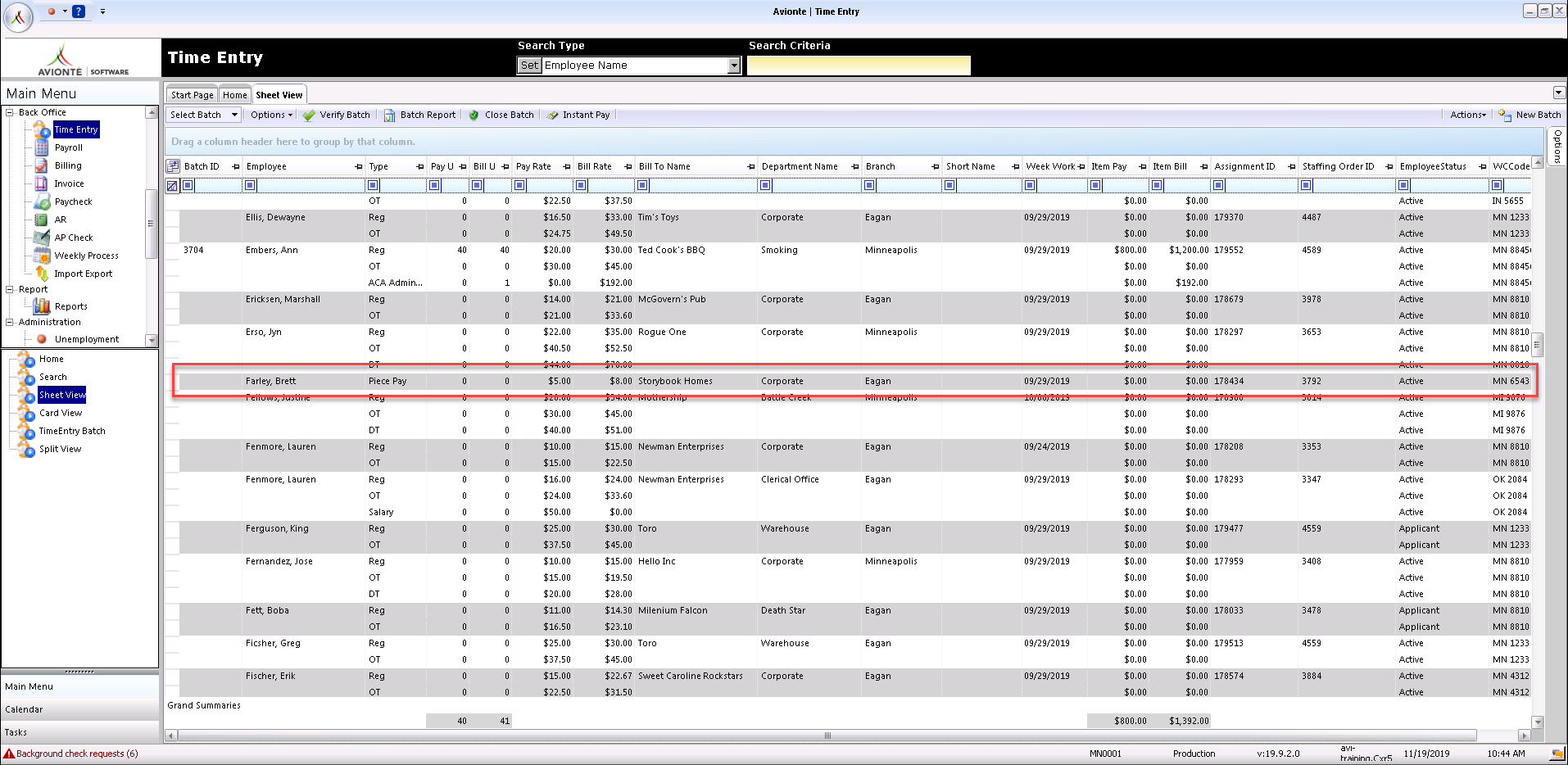Launch the Weekly Process item
The height and width of the screenshot is (765, 1568).
[86, 256]
